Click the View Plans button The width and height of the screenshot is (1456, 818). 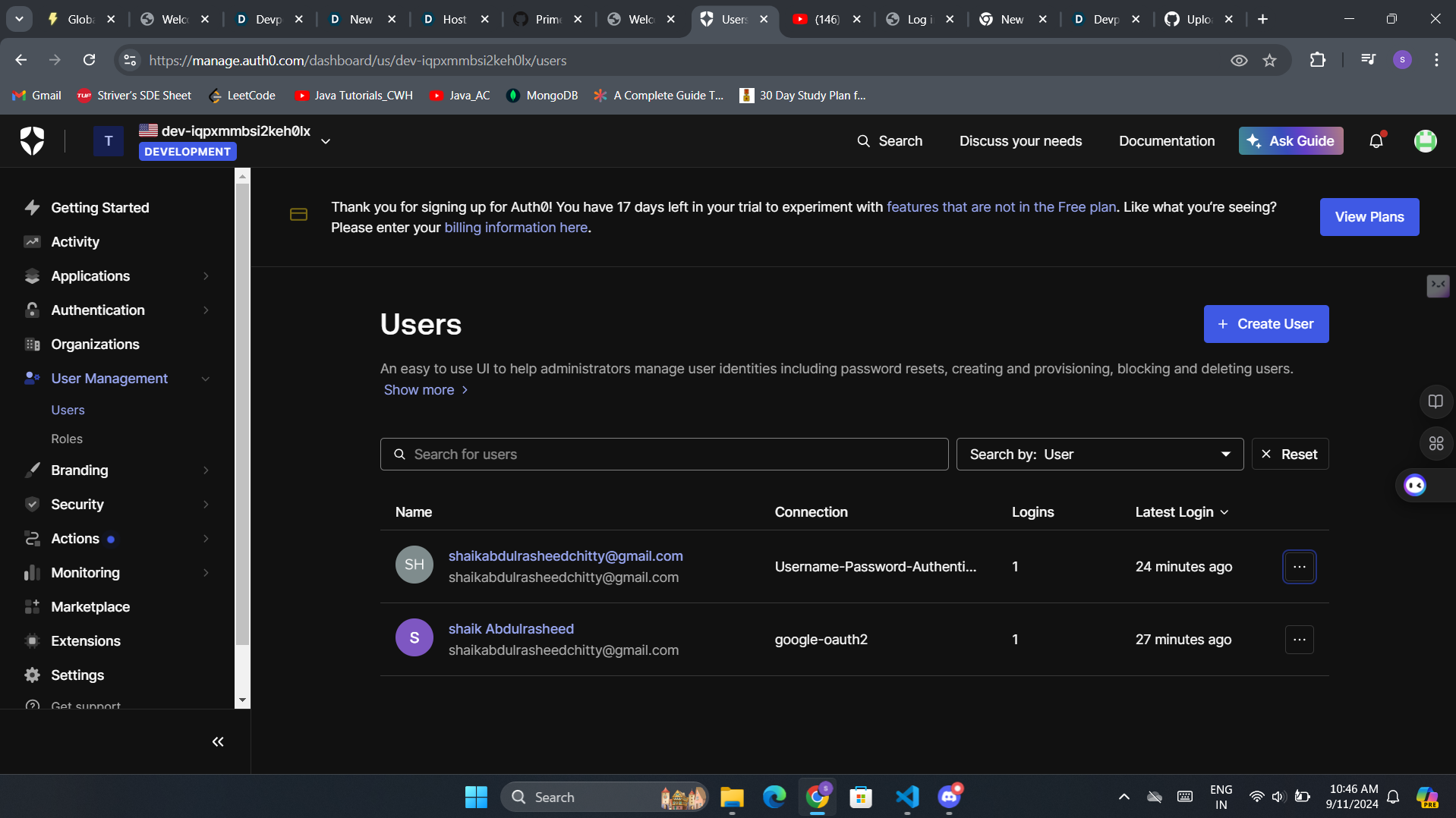[1369, 217]
